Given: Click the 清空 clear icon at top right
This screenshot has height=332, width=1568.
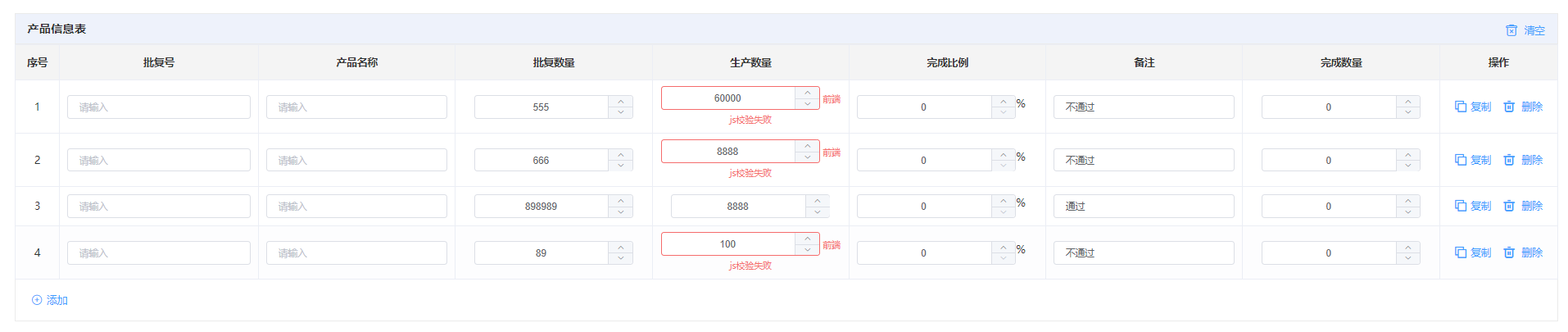Looking at the screenshot, I should [x=1511, y=30].
